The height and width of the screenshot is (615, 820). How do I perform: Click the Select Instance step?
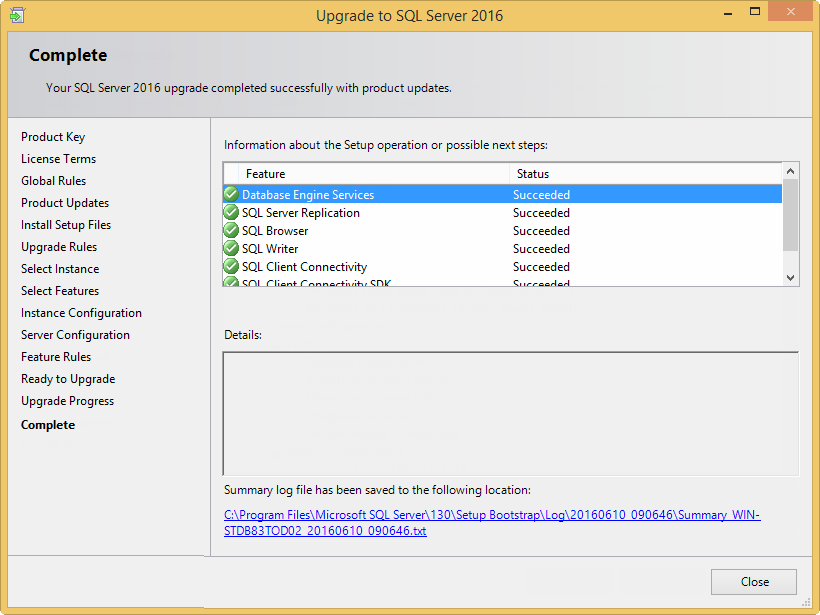coord(60,269)
